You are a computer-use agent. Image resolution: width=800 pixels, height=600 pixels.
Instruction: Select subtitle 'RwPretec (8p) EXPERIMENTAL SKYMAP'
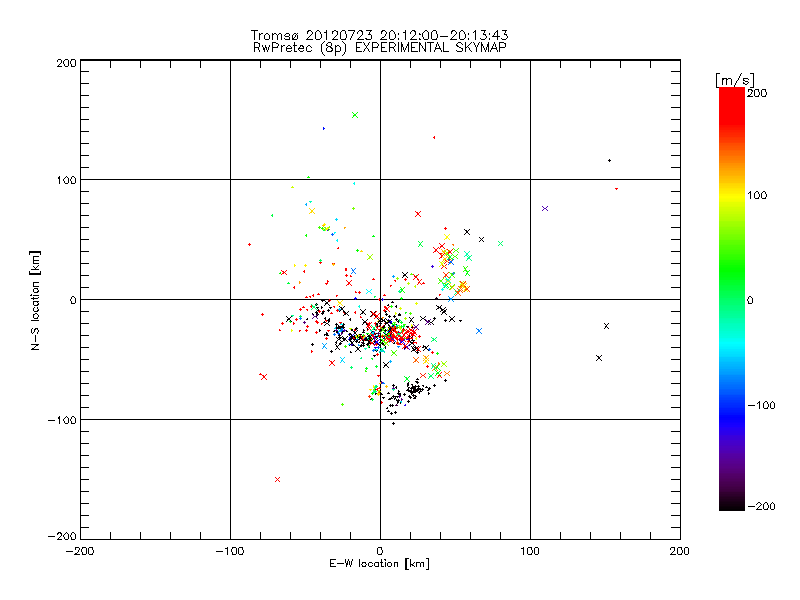(x=379, y=47)
